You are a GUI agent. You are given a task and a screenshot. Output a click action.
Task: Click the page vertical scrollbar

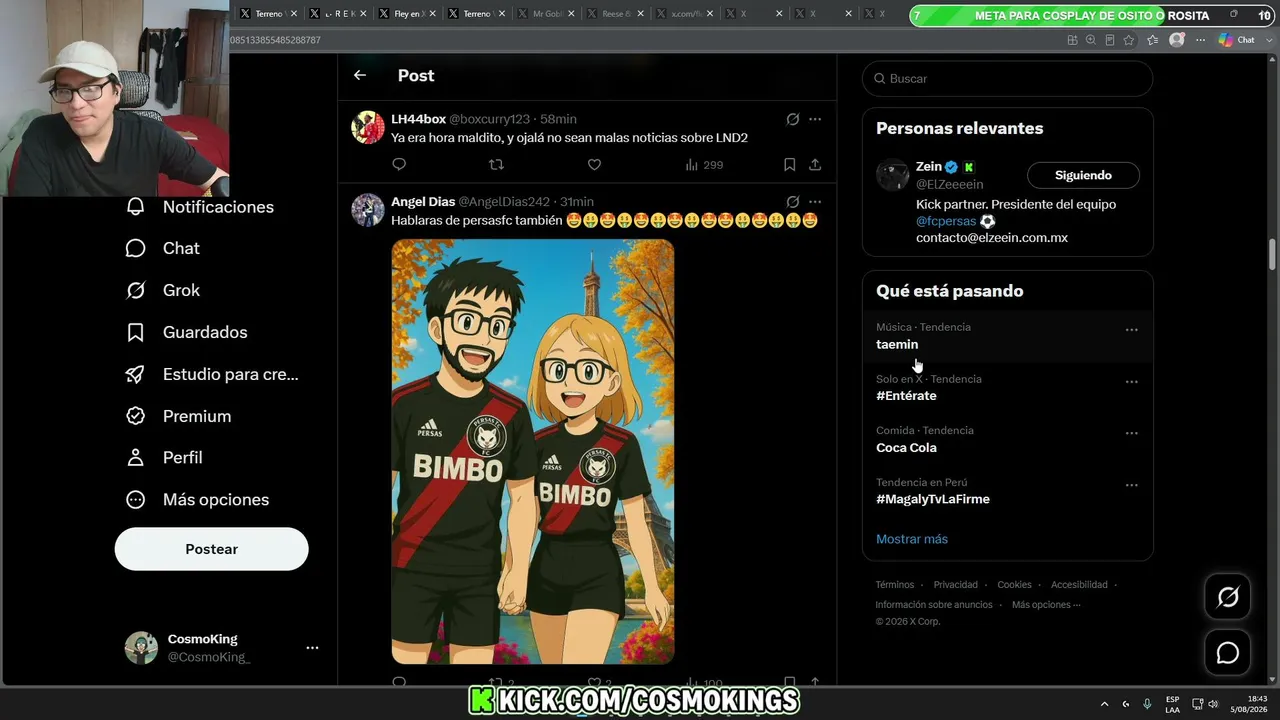pyautogui.click(x=1273, y=253)
